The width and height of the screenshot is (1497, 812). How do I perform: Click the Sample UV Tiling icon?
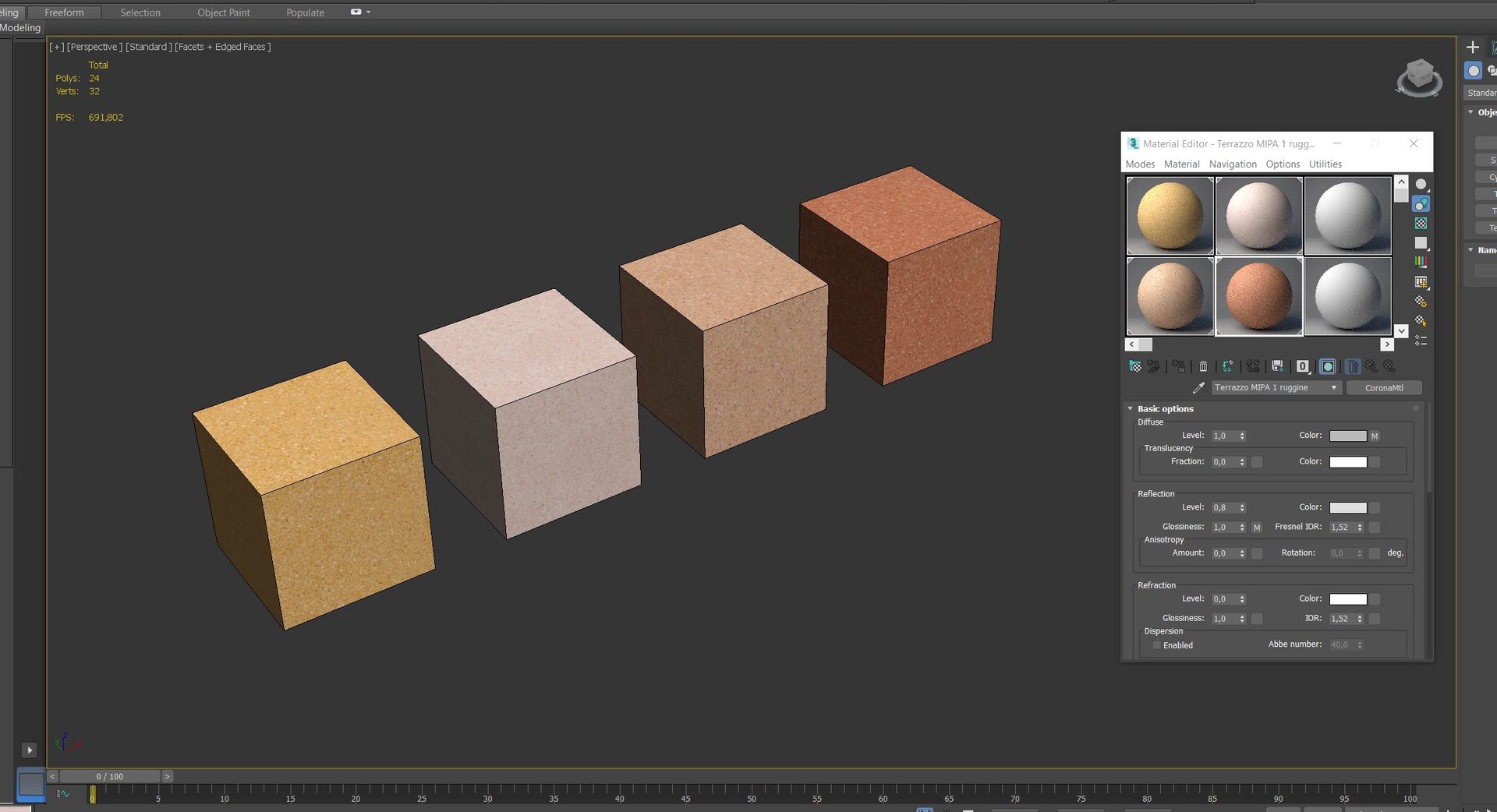tap(1421, 243)
